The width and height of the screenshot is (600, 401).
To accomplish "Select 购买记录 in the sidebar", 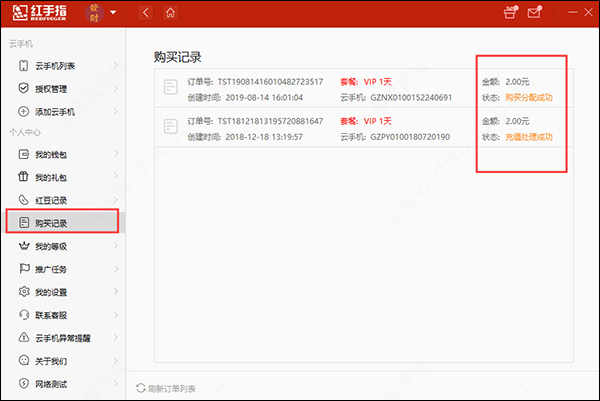I will coord(63,222).
